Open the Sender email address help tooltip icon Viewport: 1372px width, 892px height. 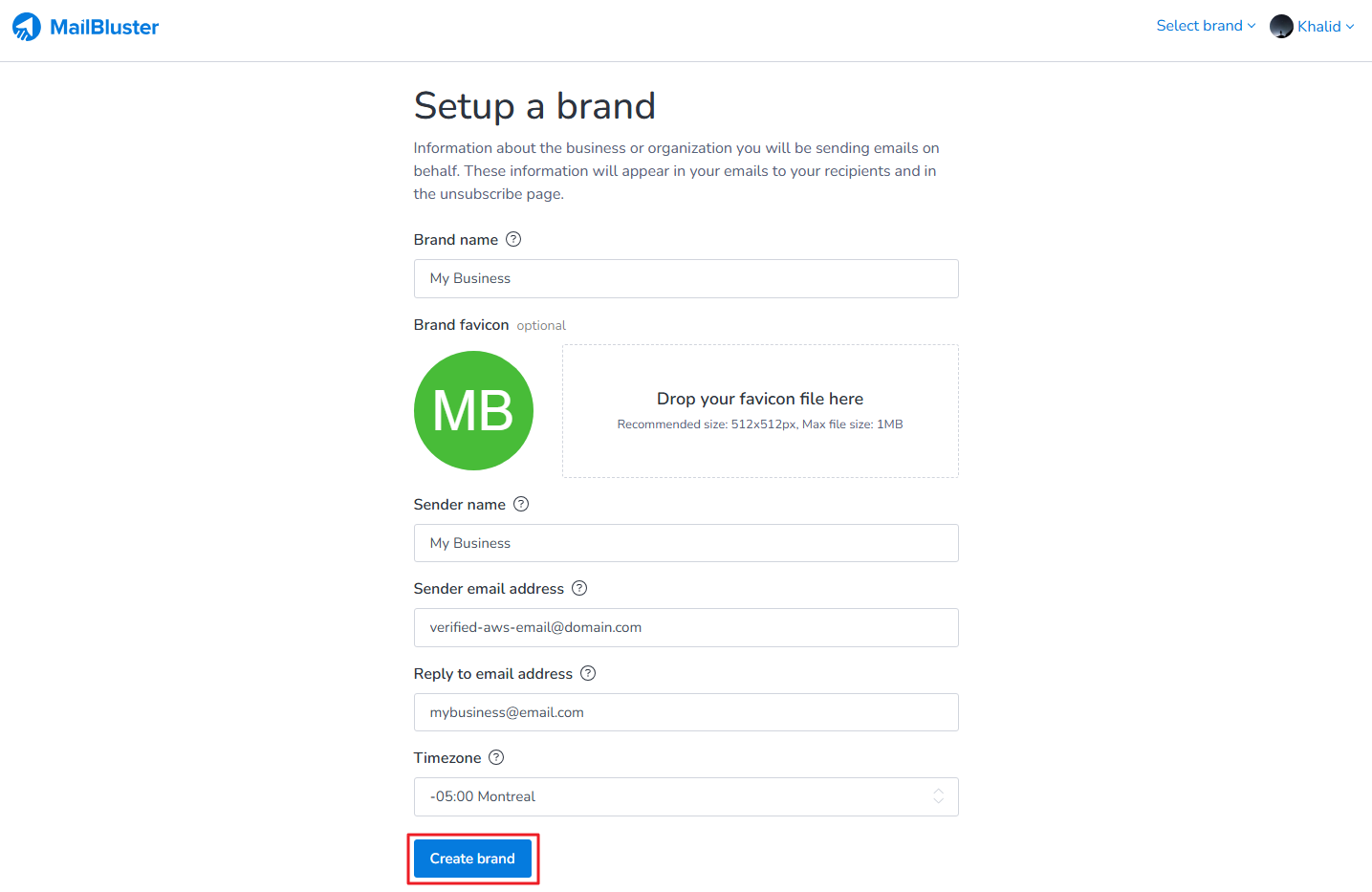click(579, 588)
